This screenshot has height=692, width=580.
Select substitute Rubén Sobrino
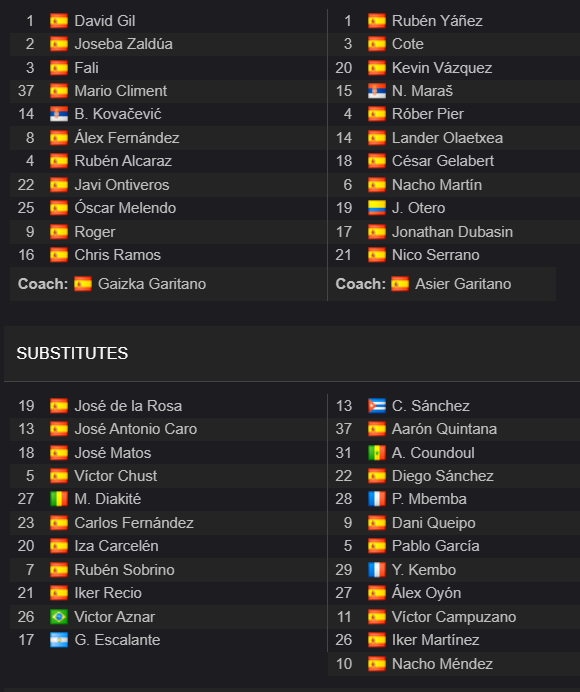click(x=124, y=570)
